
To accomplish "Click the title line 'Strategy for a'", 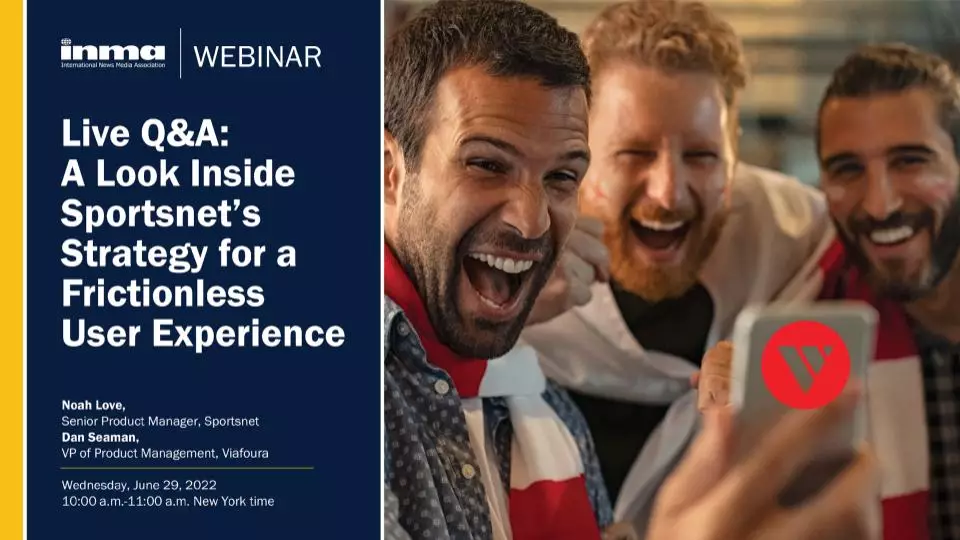I will pyautogui.click(x=179, y=254).
